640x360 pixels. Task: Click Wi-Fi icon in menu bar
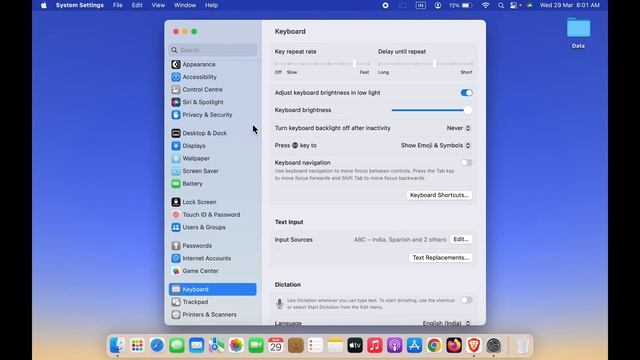pyautogui.click(x=485, y=5)
